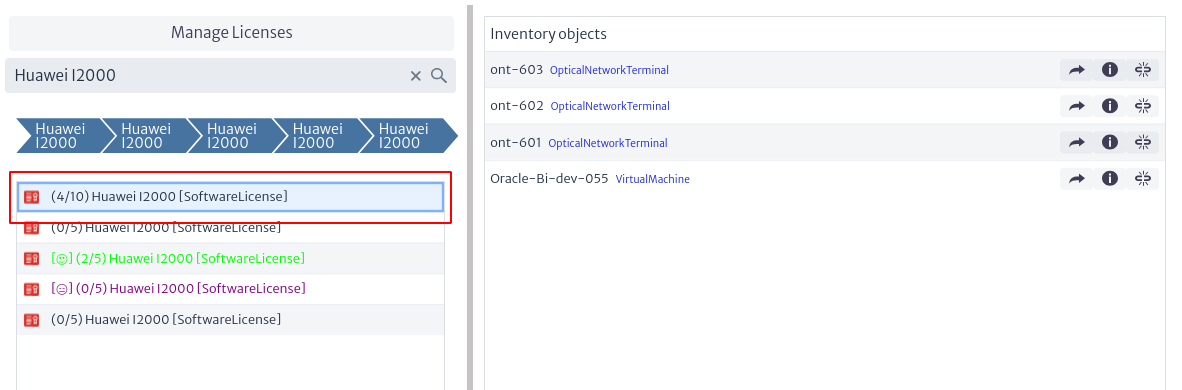Select the purple (0/5) Huawei I2000 license
The image size is (1182, 390).
point(231,289)
